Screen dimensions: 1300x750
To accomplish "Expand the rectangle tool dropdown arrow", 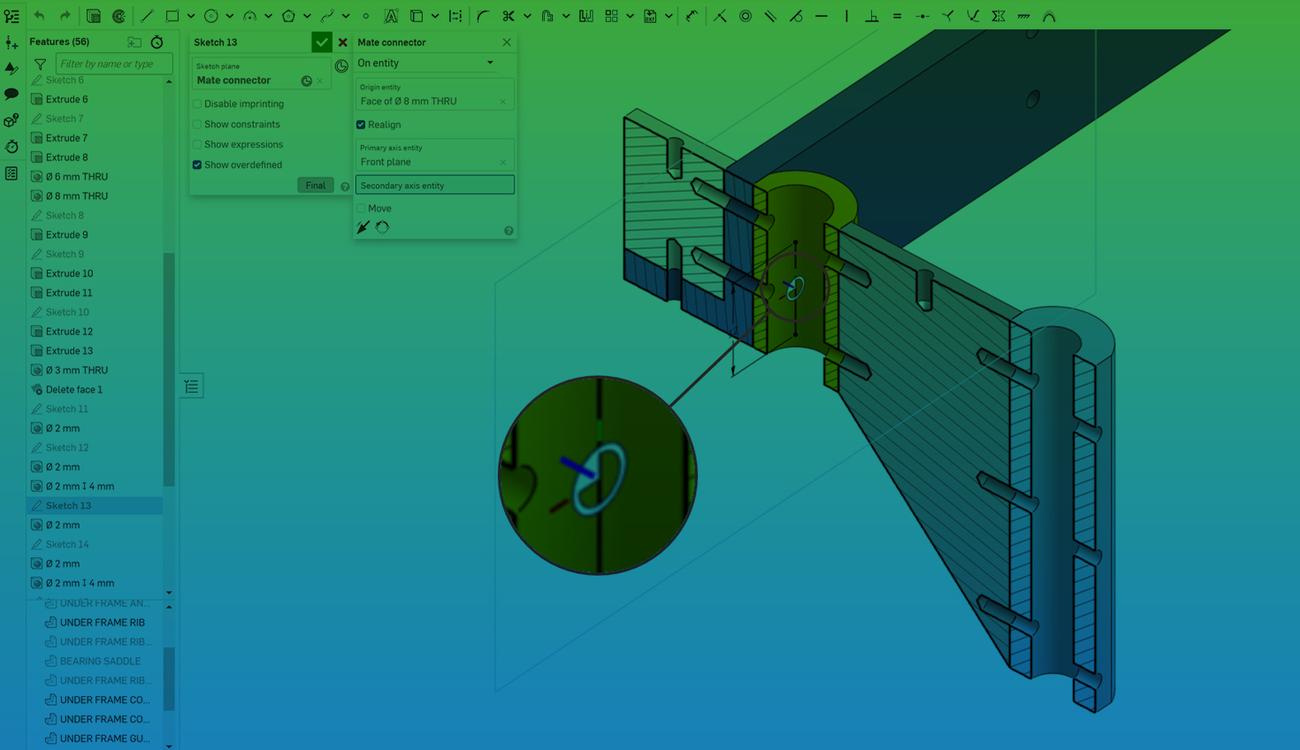I will point(190,15).
